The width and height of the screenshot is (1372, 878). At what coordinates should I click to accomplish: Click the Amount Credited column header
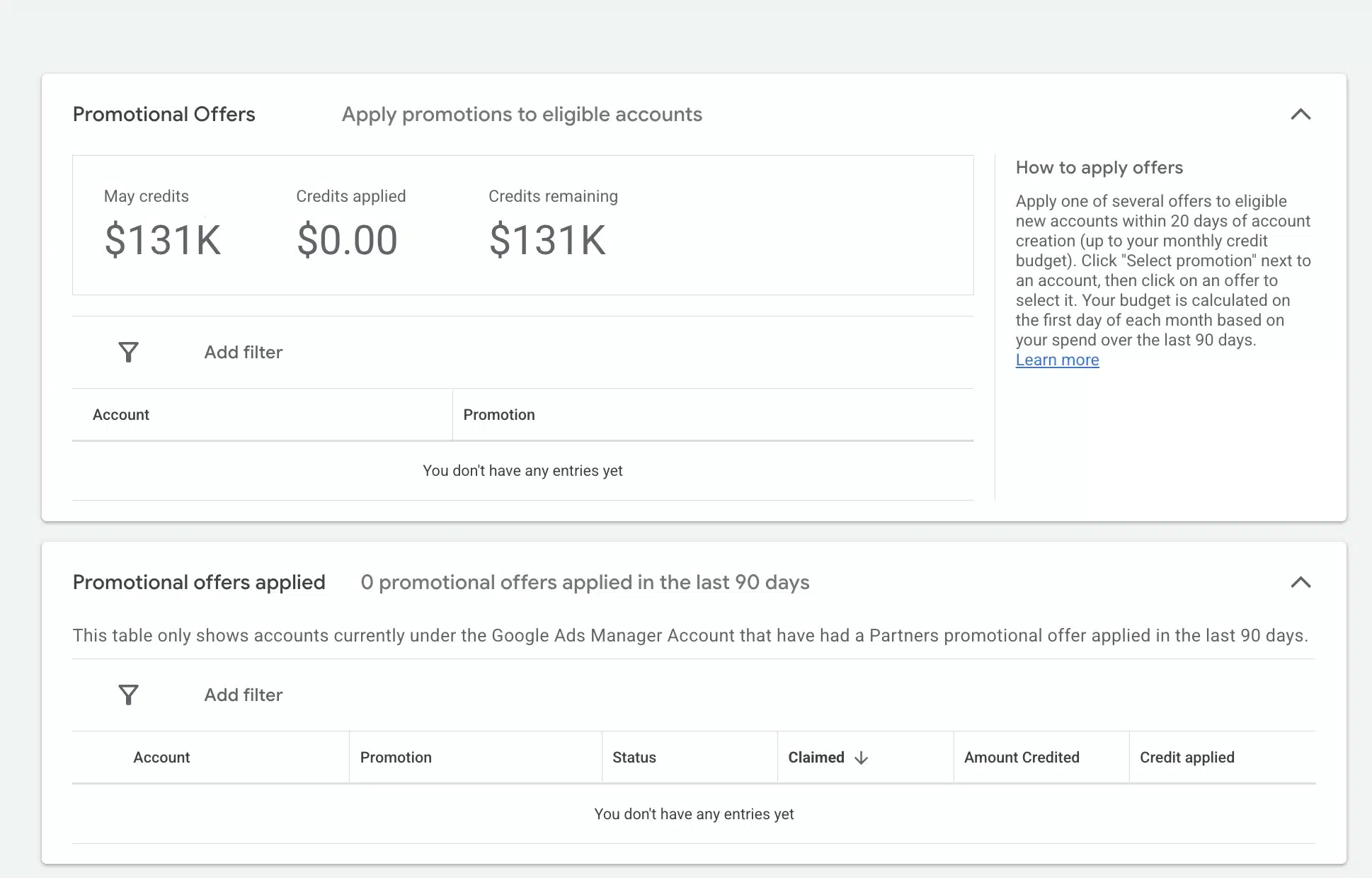pyautogui.click(x=1022, y=757)
